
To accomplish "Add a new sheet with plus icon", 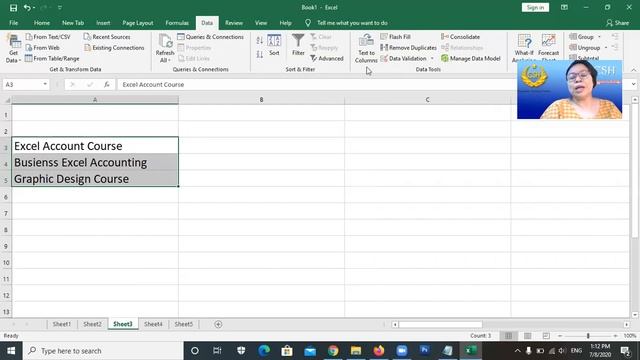I will 218,324.
